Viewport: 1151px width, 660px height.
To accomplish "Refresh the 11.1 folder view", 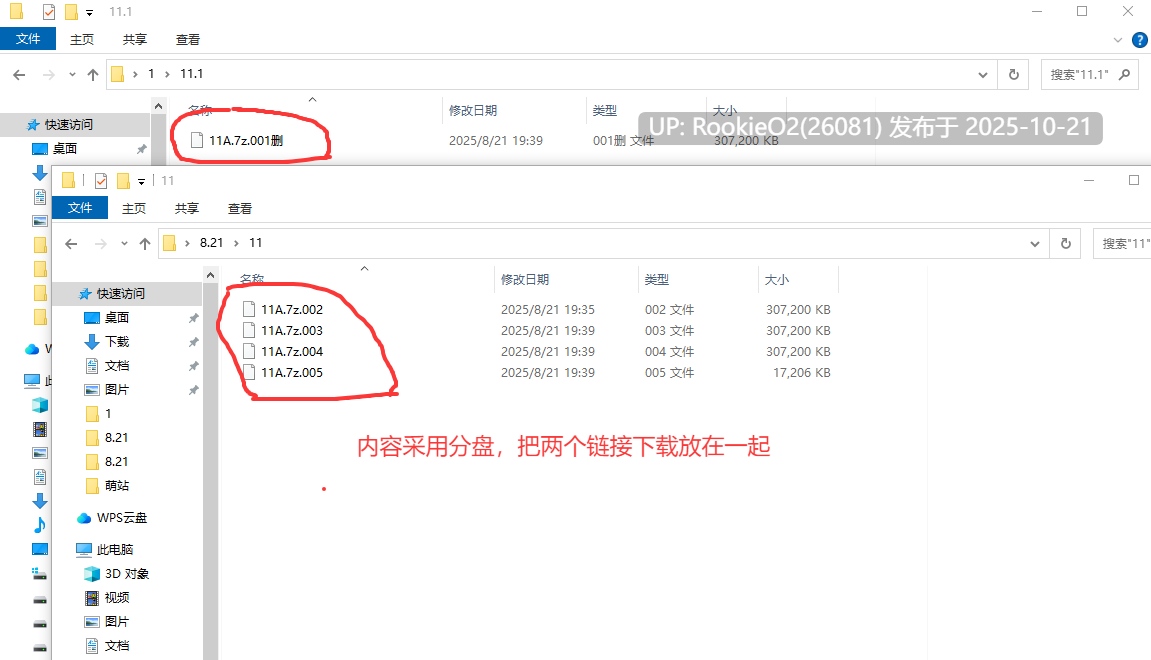I will (1014, 75).
